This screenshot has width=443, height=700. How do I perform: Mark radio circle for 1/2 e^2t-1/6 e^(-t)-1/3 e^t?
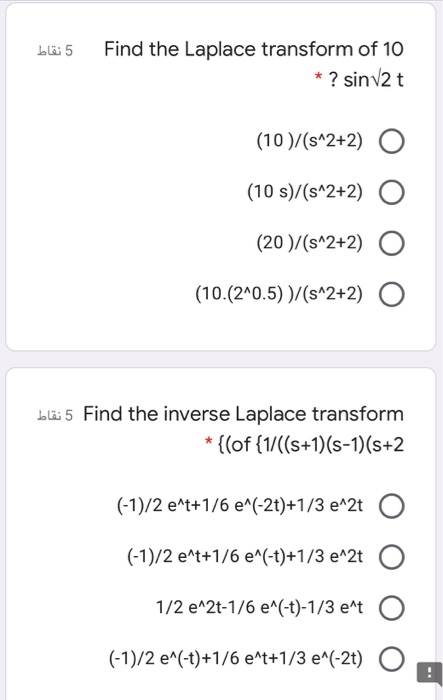pyautogui.click(x=392, y=608)
